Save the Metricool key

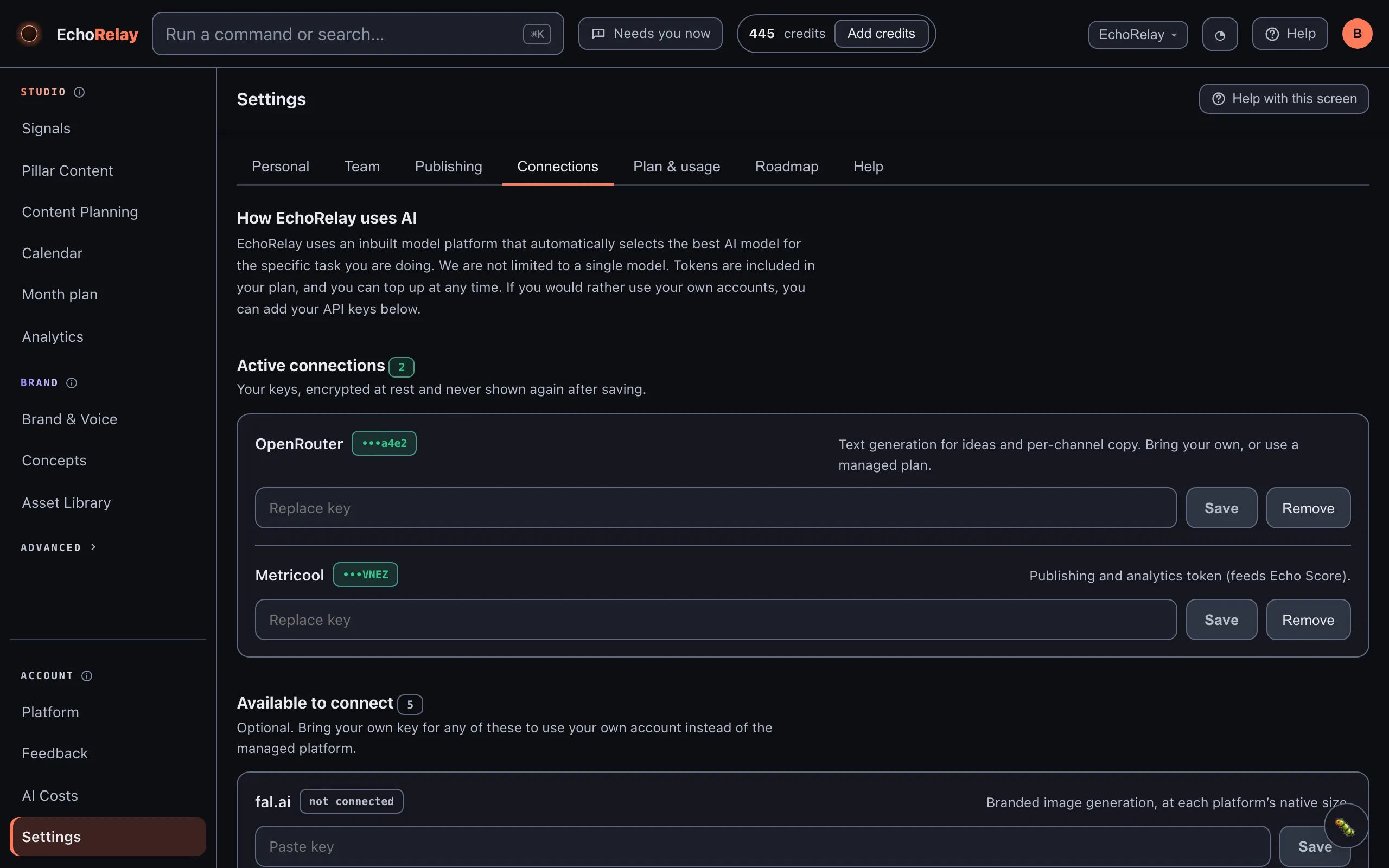[x=1221, y=620]
